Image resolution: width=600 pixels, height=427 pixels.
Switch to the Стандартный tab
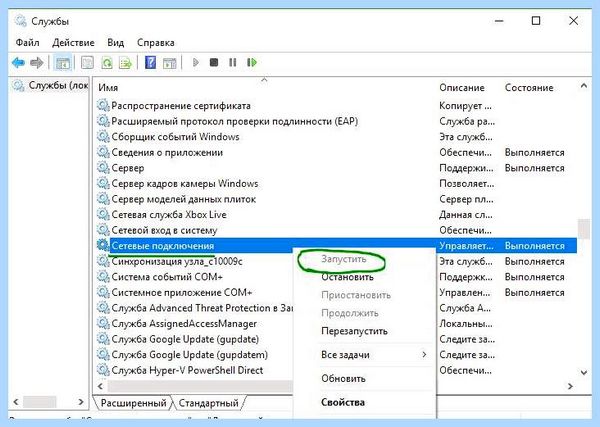(x=208, y=403)
